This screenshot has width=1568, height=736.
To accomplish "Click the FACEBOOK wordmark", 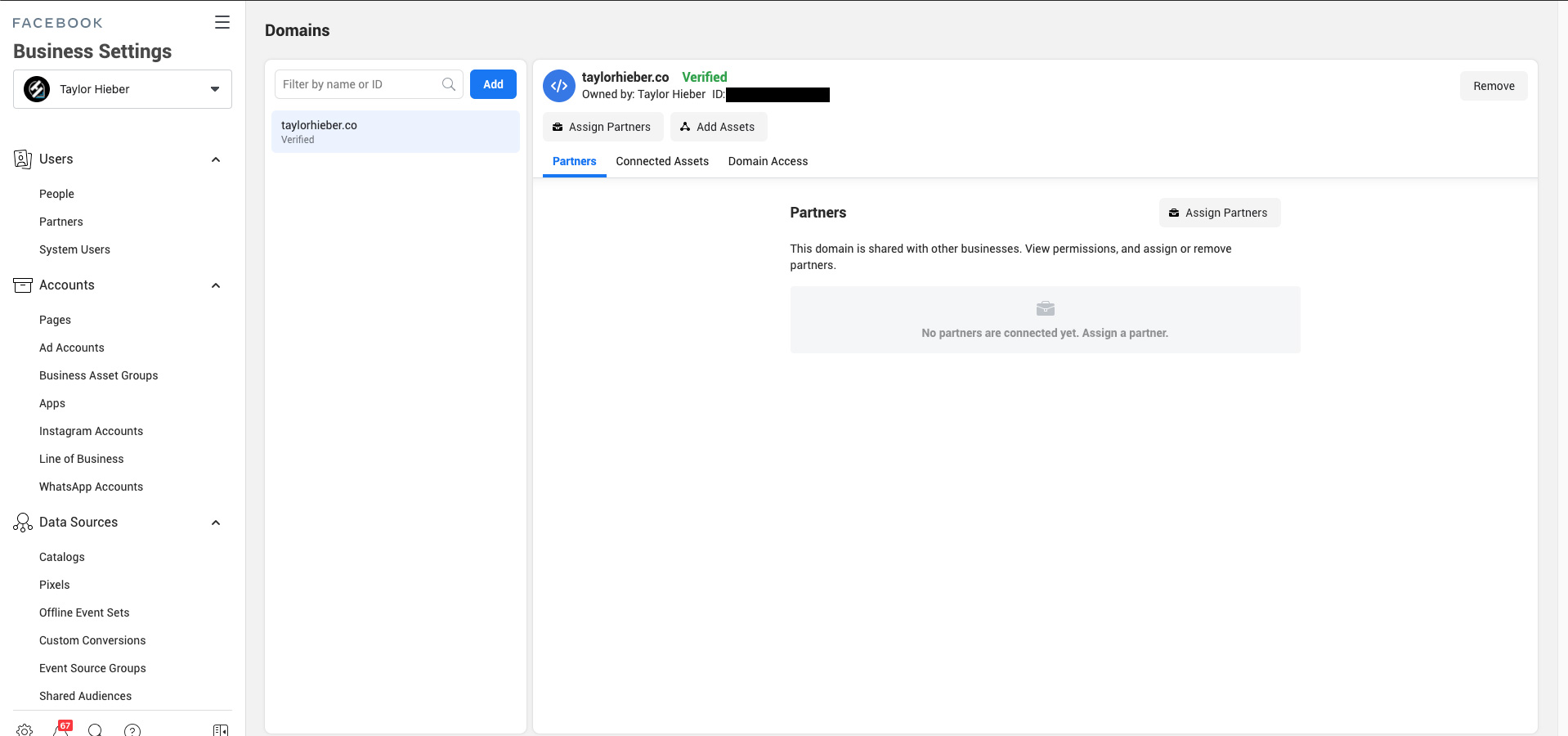I will pyautogui.click(x=57, y=23).
